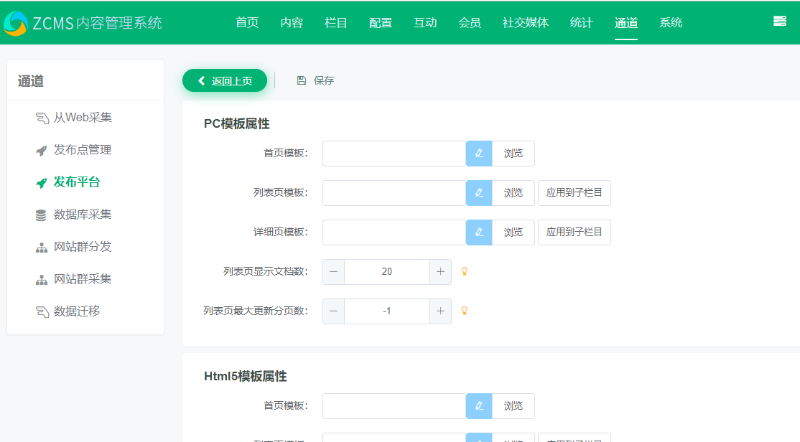Switch to the 统计 top menu

(x=581, y=22)
